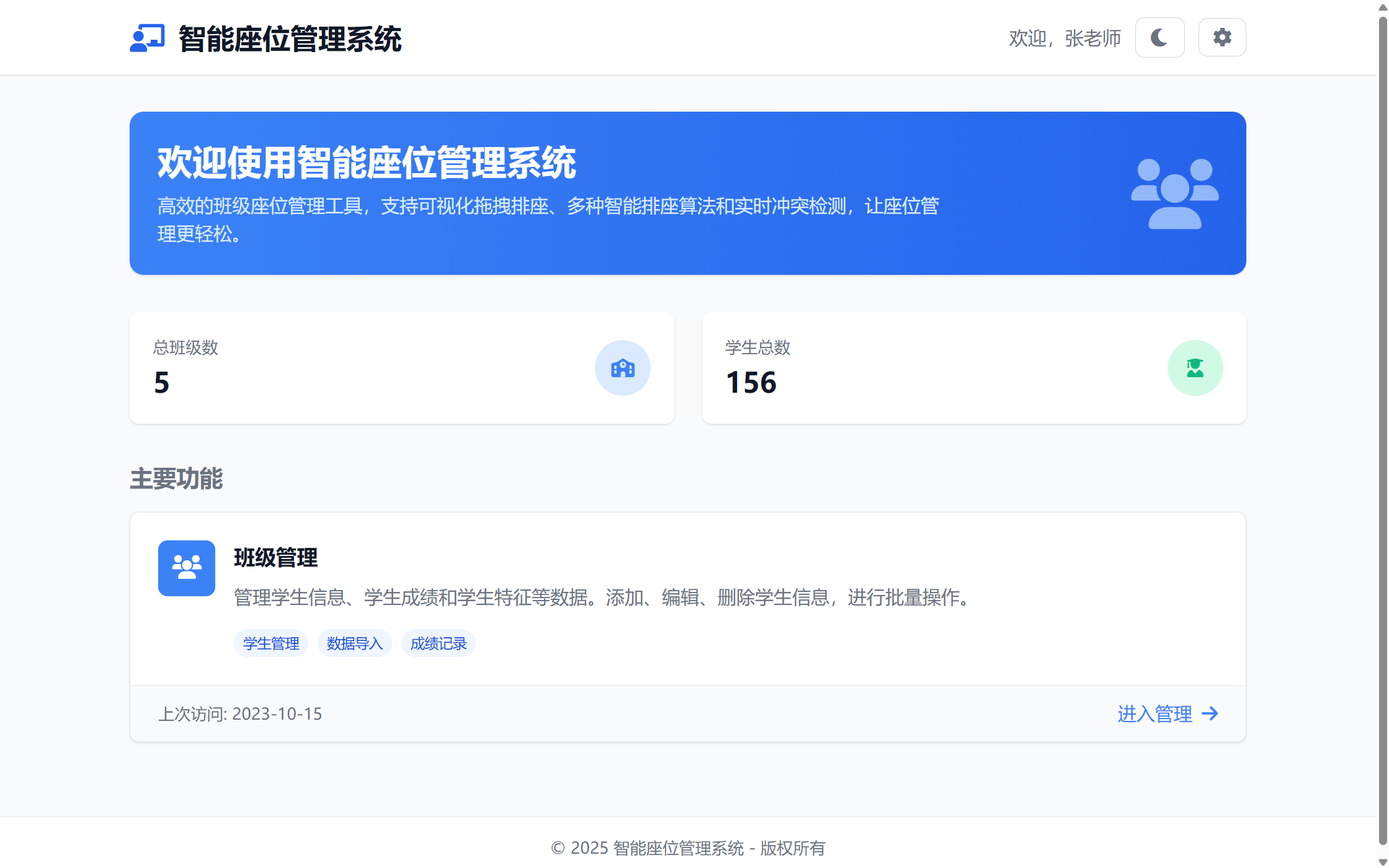Click the seat system logo icon
The image size is (1389, 868).
click(x=147, y=38)
